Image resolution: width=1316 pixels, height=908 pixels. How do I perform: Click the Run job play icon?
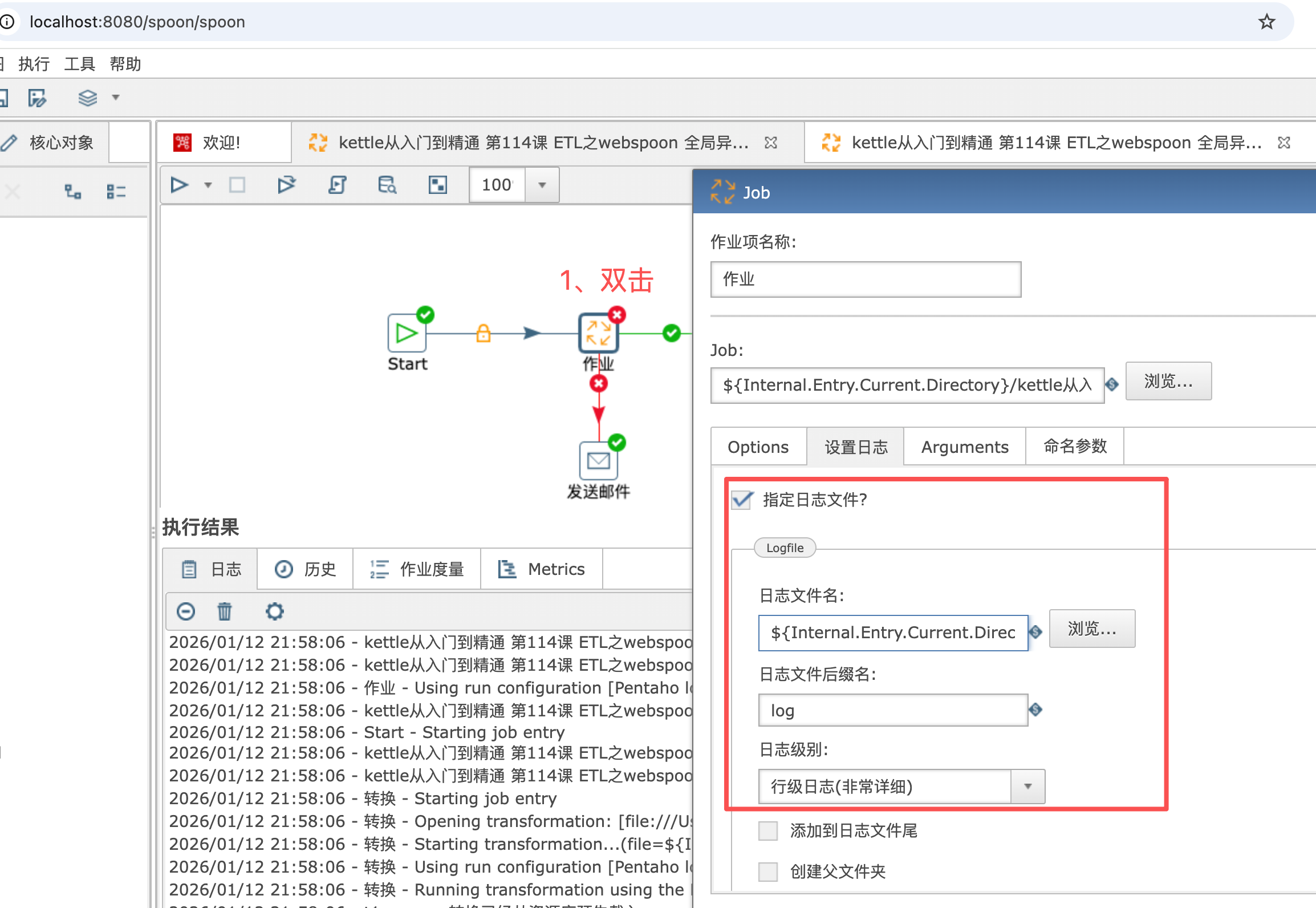click(x=179, y=185)
